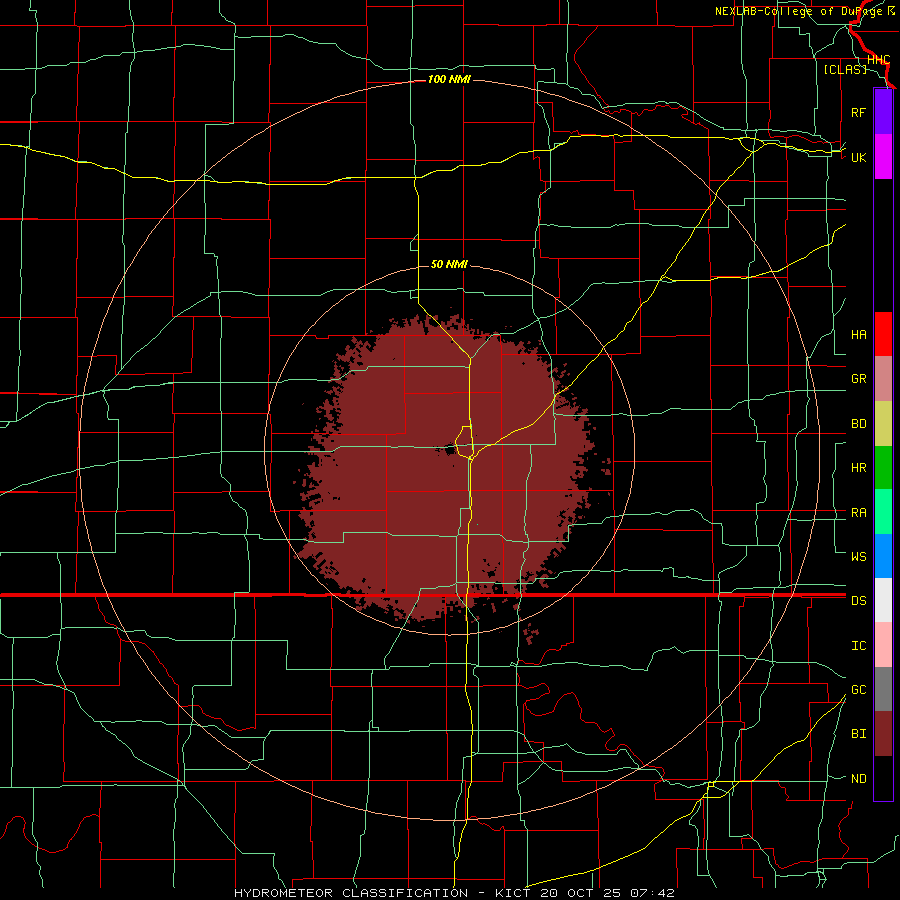Click the 'BI' legend label
The width and height of the screenshot is (900, 900).
click(858, 734)
